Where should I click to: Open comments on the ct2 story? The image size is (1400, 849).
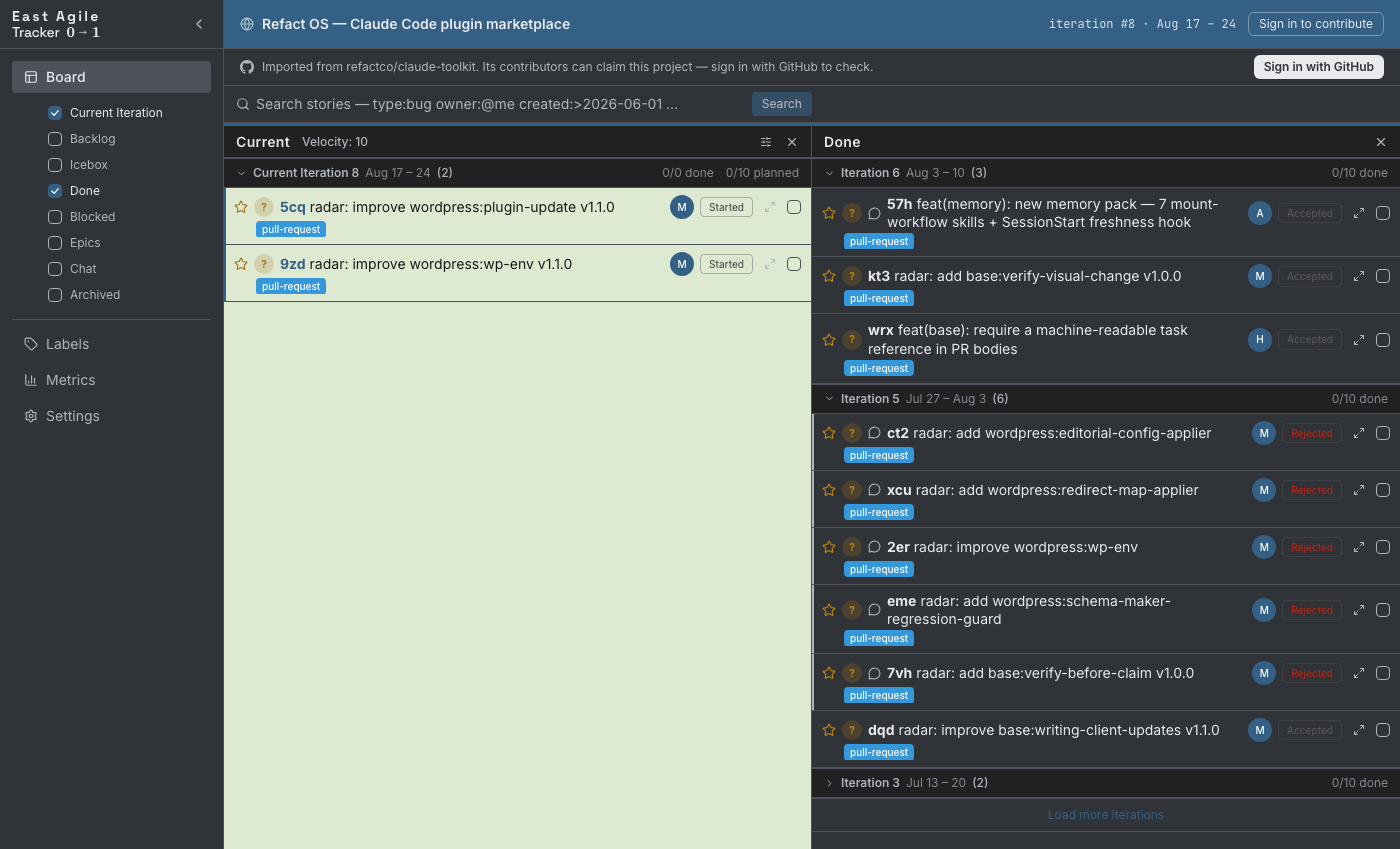click(x=874, y=433)
